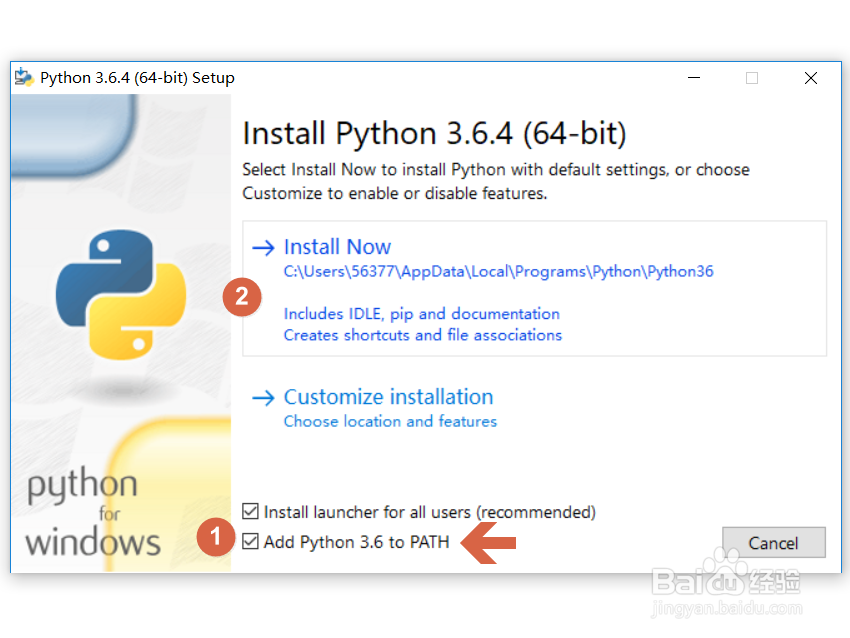
Task: Click the maximize button of the Setup window
Action: [752, 78]
